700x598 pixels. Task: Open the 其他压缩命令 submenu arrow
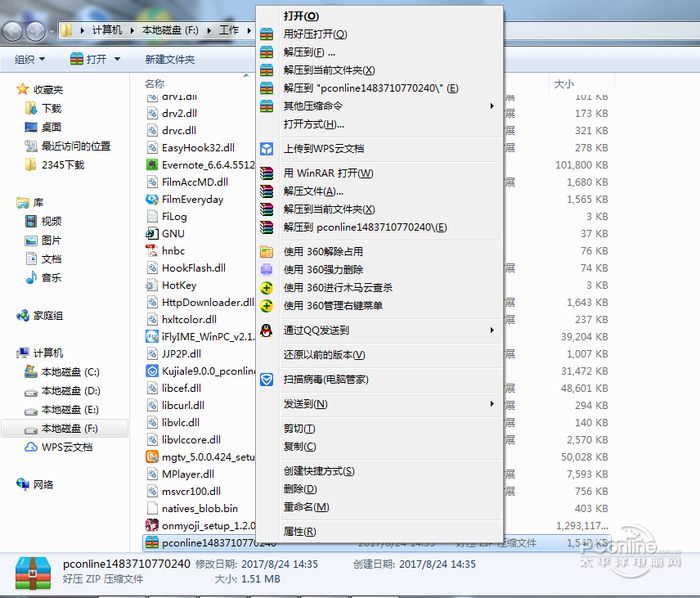click(492, 106)
